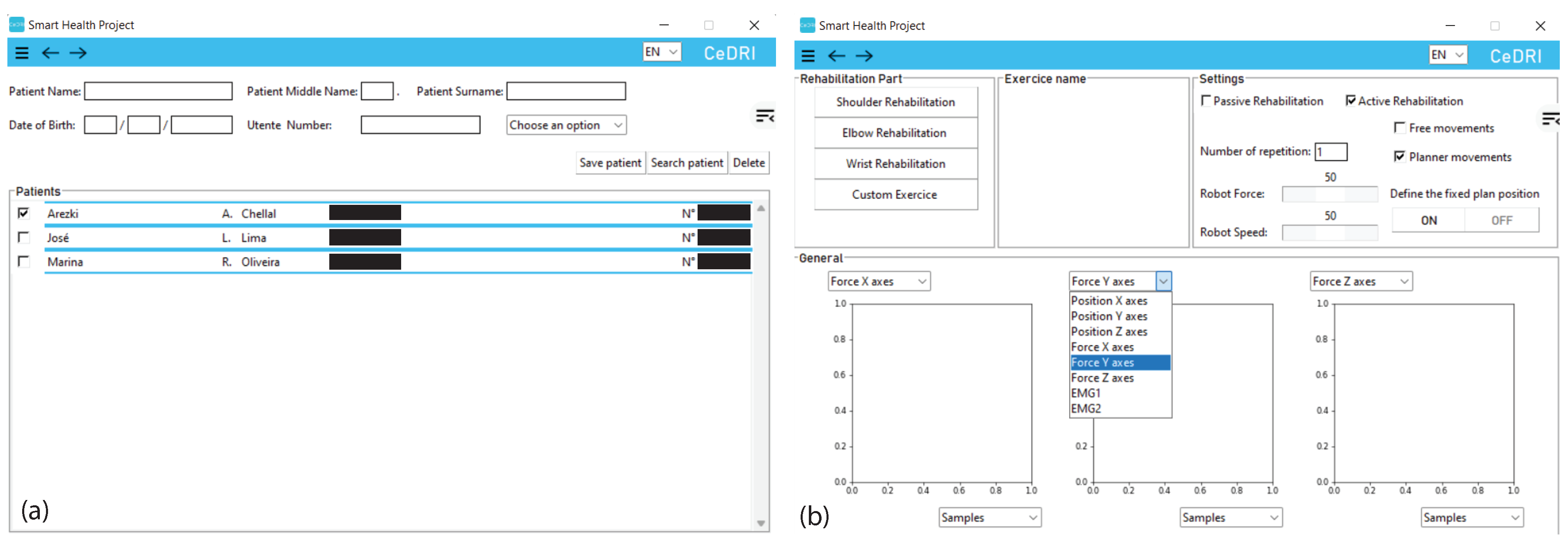Open hamburger menu in right rehabilitation window
Viewport: 1568px width, 548px height.
(x=808, y=56)
